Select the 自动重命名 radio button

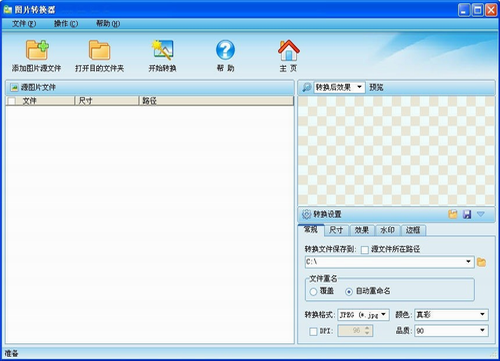(349, 292)
